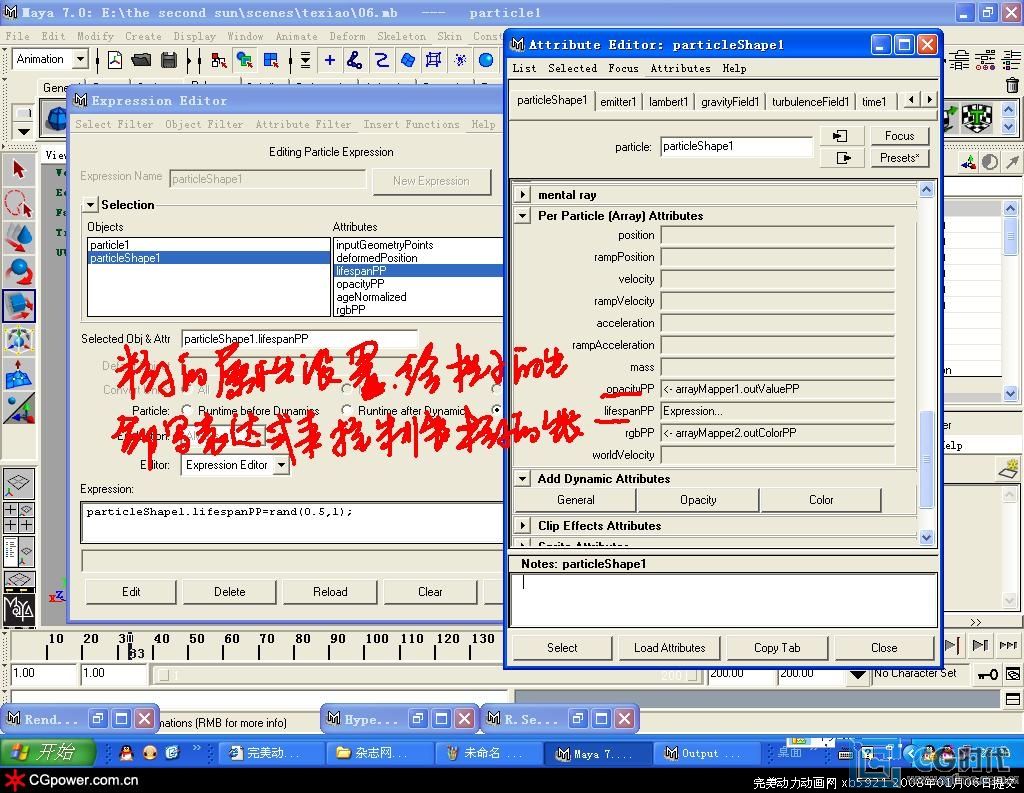The width and height of the screenshot is (1024, 793).
Task: Expand the Clip Effects Attributes section
Action: [x=523, y=526]
